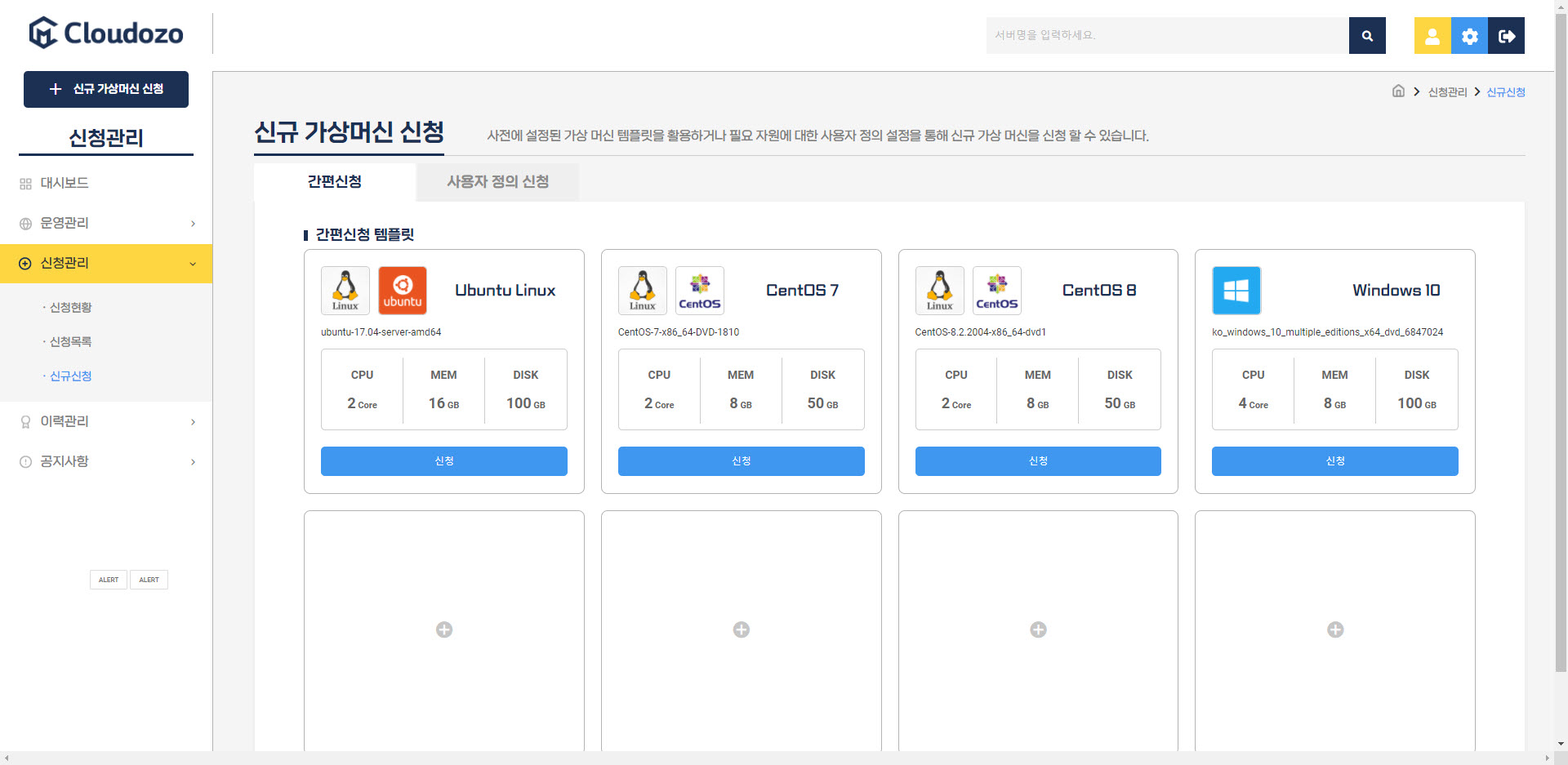Switch to the 사용자 정의 신청 tab

click(x=497, y=182)
